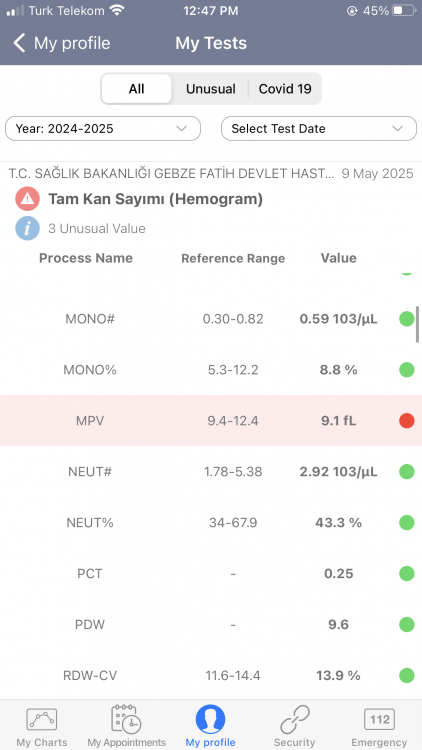Open the Select Test Date dropdown
Image resolution: width=422 pixels, height=750 pixels.
click(x=319, y=129)
